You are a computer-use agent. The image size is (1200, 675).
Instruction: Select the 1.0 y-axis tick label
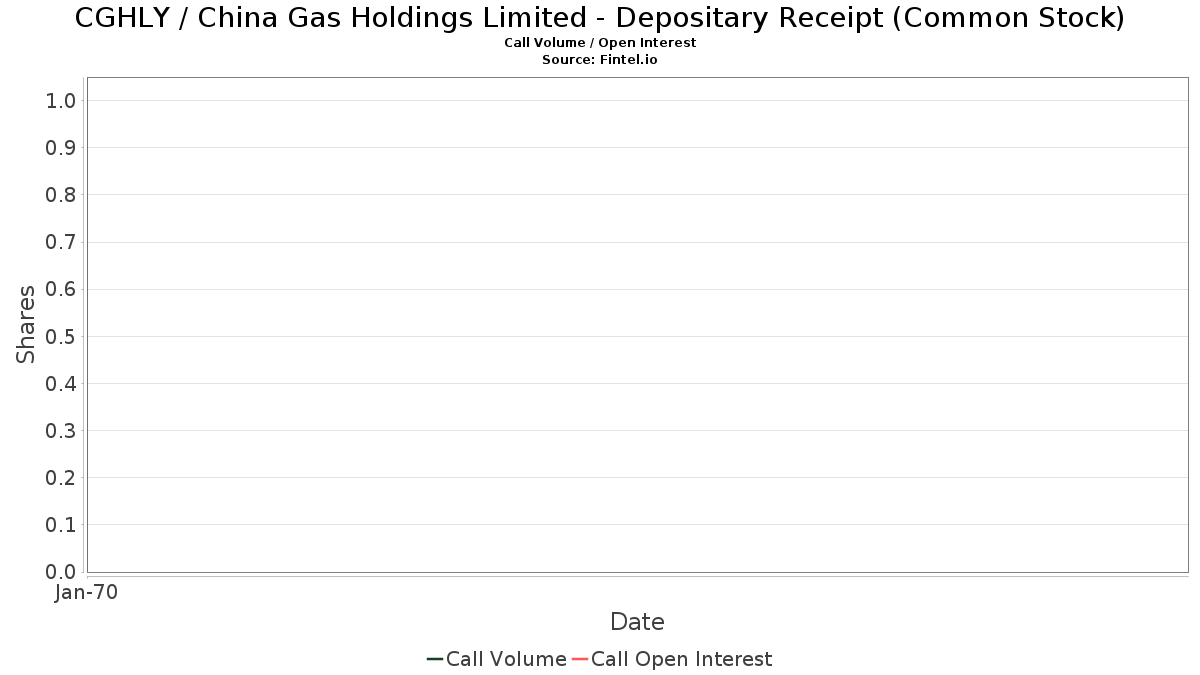61,100
